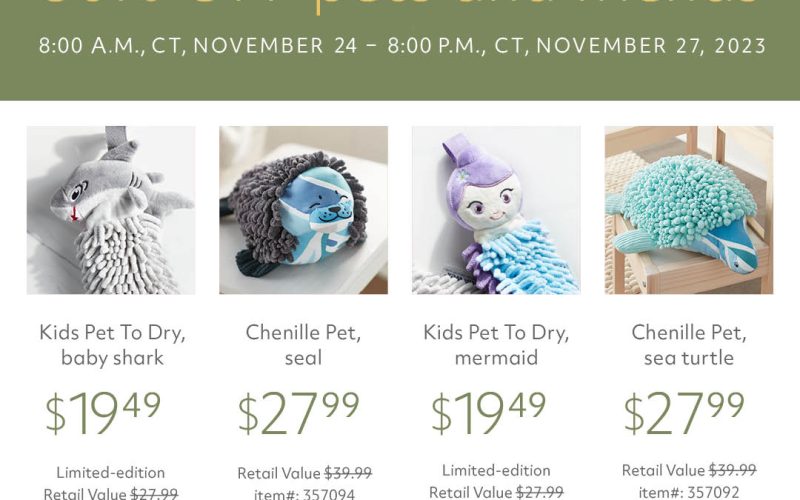
Task: Click item number 357094
Action: (304, 492)
